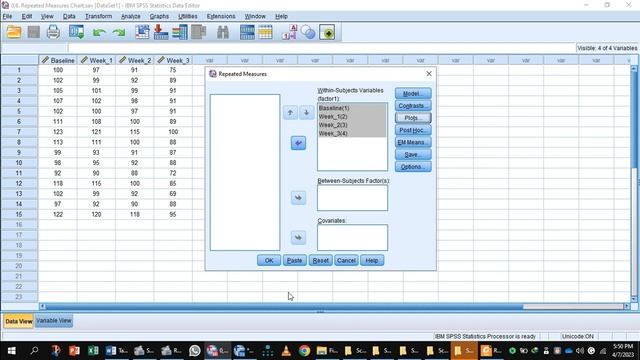Click the Find binoculars icon
The height and width of the screenshot is (360, 640).
223,32
